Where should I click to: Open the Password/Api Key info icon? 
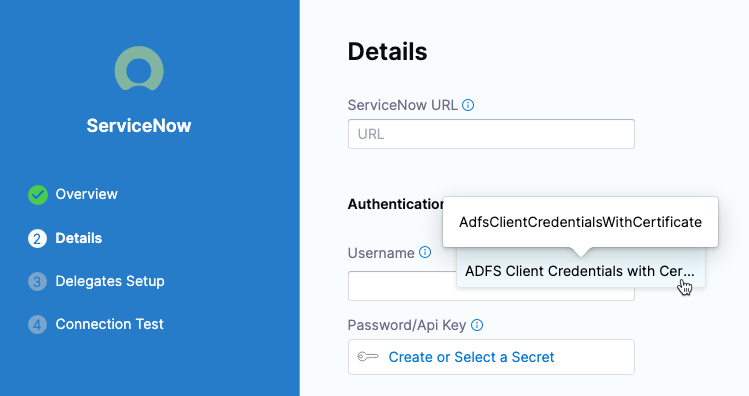tap(477, 325)
